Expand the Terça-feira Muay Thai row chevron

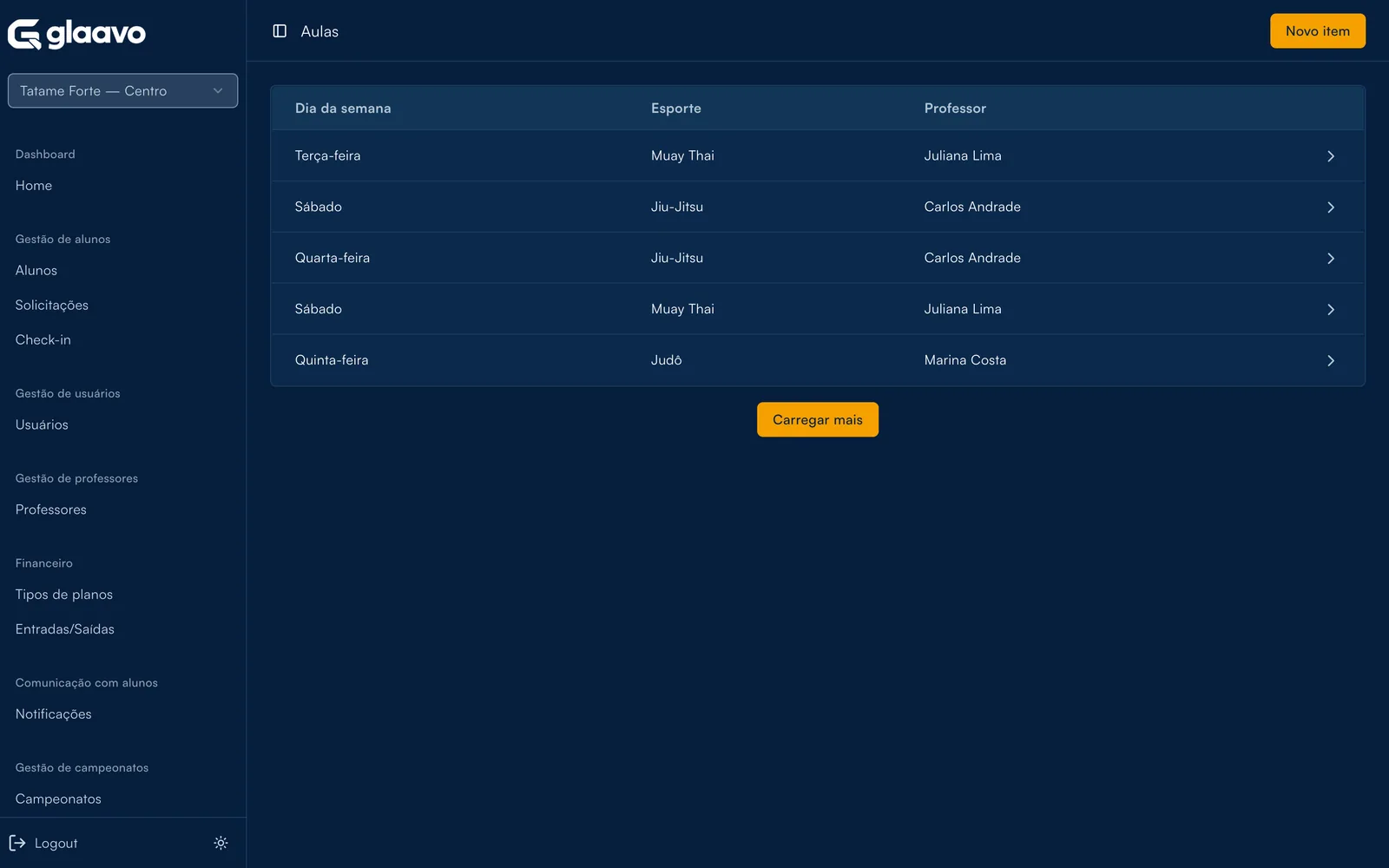1330,156
